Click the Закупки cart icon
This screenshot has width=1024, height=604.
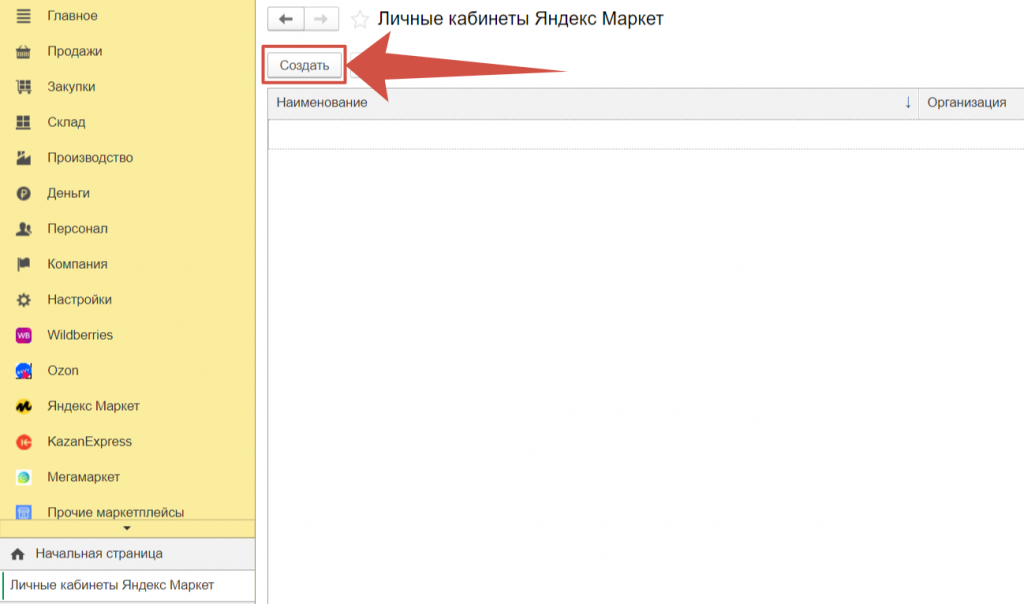[x=24, y=87]
